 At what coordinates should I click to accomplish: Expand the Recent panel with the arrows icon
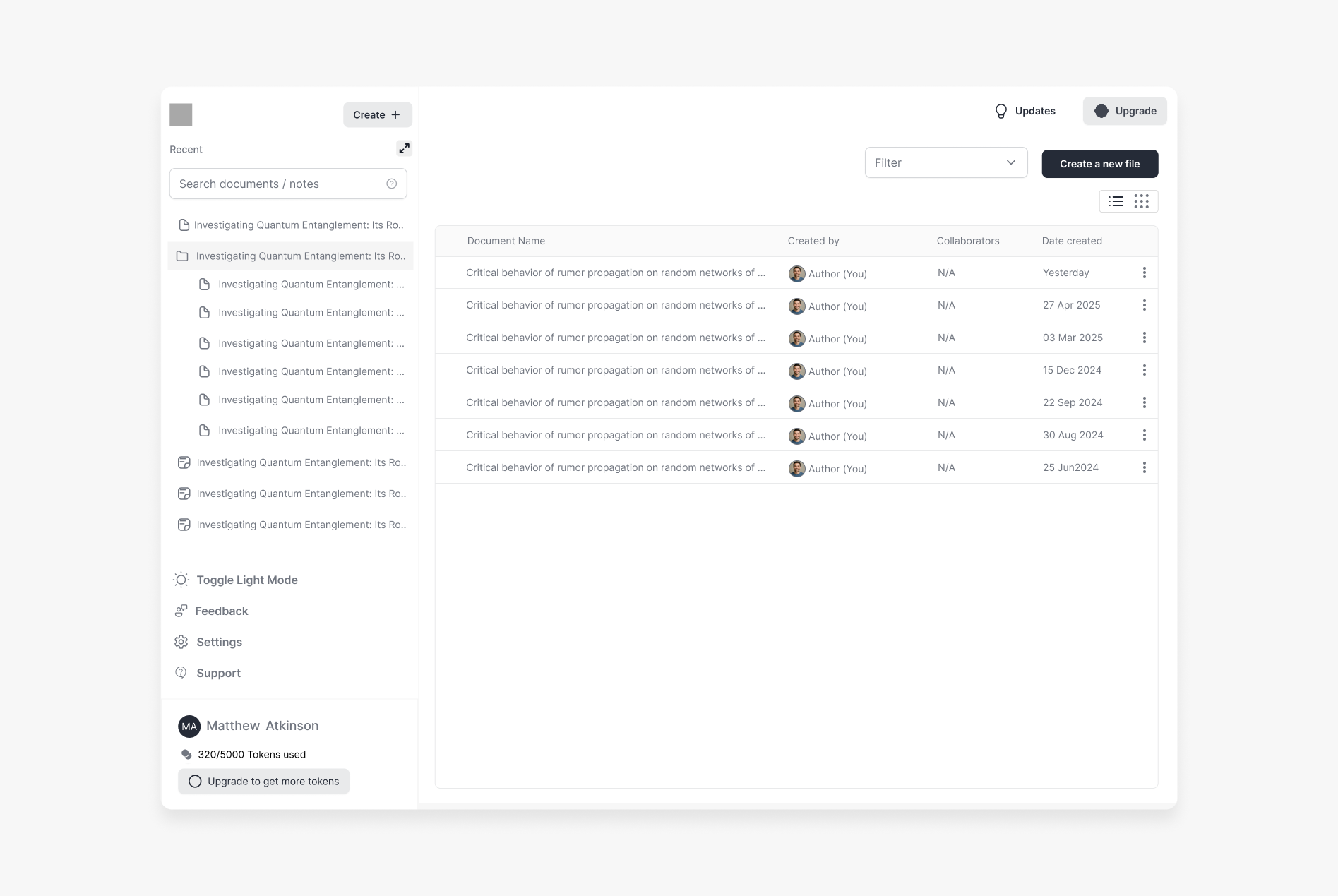(x=404, y=148)
